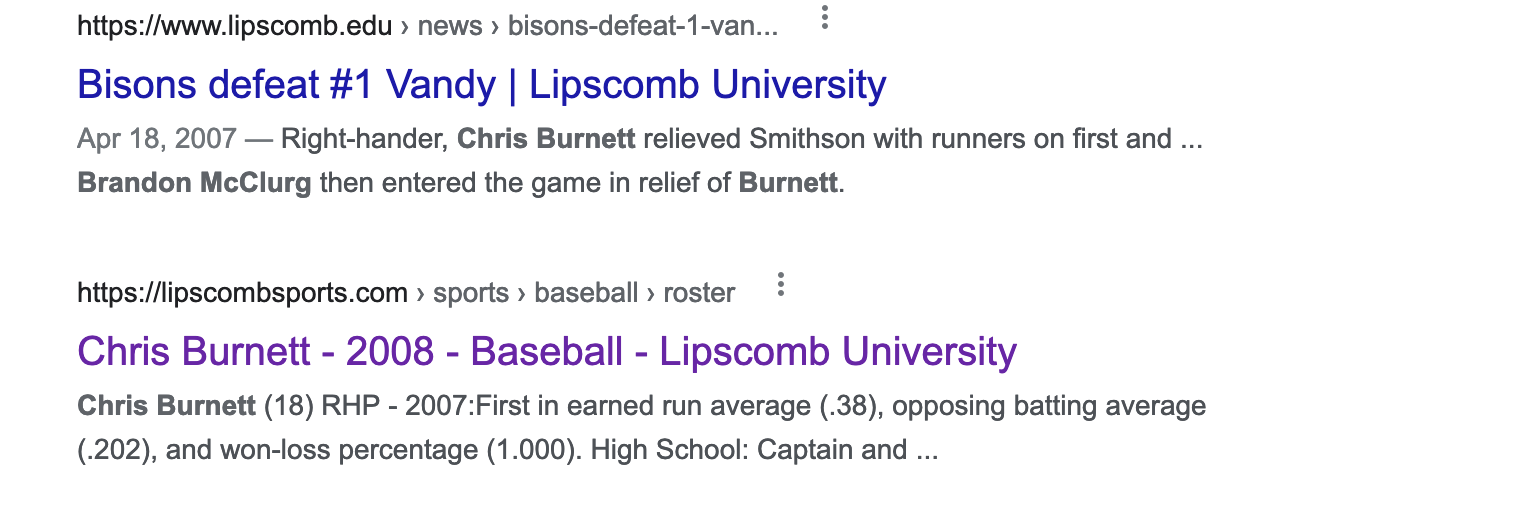Click the https://lipscombsports.com URL text

(242, 293)
